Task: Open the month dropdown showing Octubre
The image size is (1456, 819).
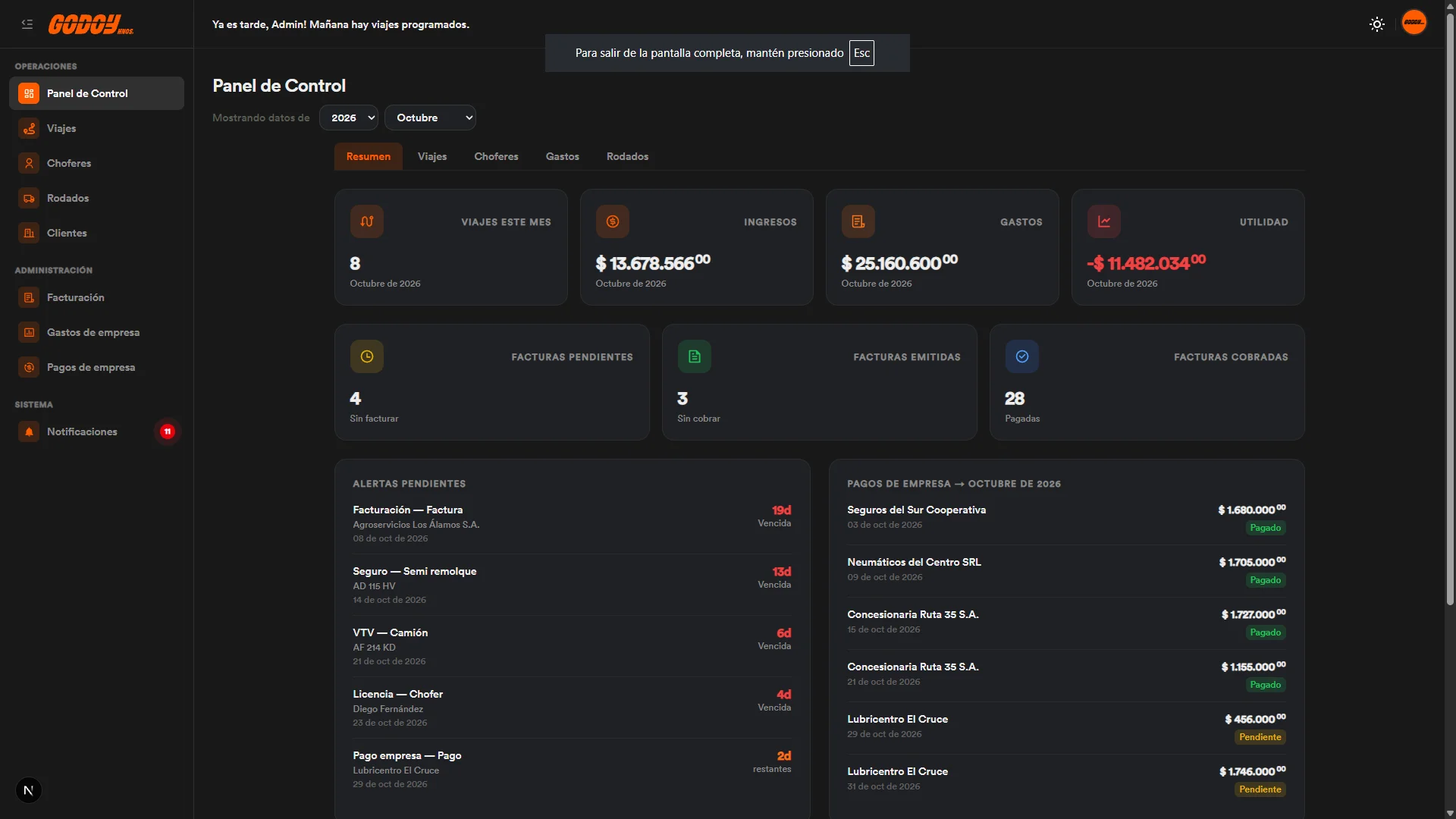Action: click(430, 118)
